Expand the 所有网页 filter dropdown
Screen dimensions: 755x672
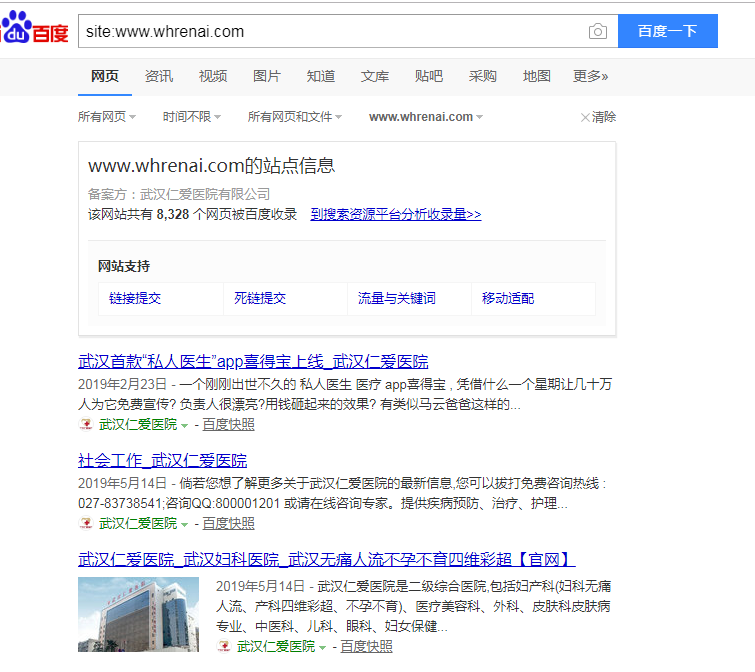[107, 117]
